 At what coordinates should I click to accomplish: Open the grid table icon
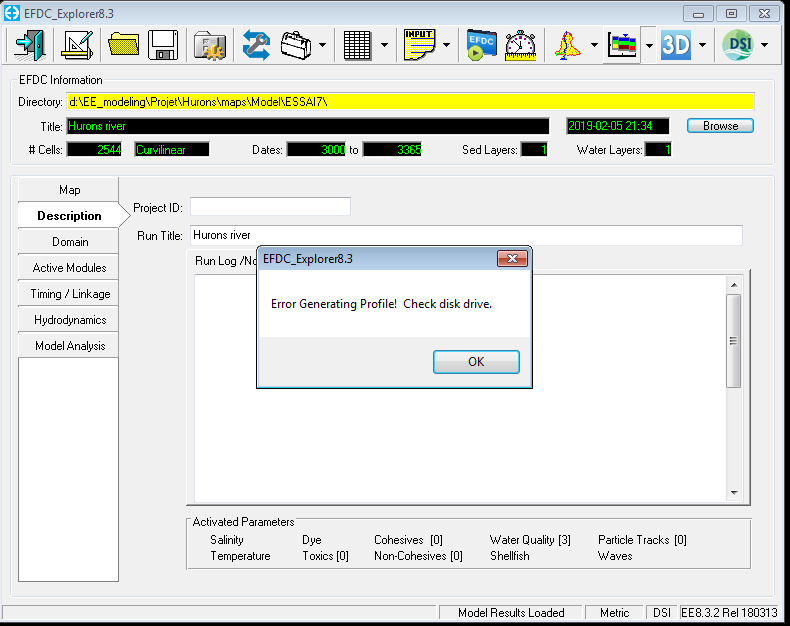[x=357, y=45]
